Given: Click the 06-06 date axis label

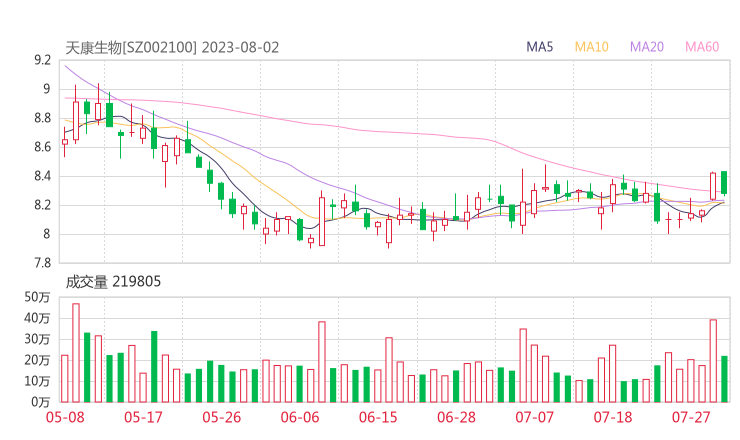Looking at the screenshot, I should tap(300, 417).
